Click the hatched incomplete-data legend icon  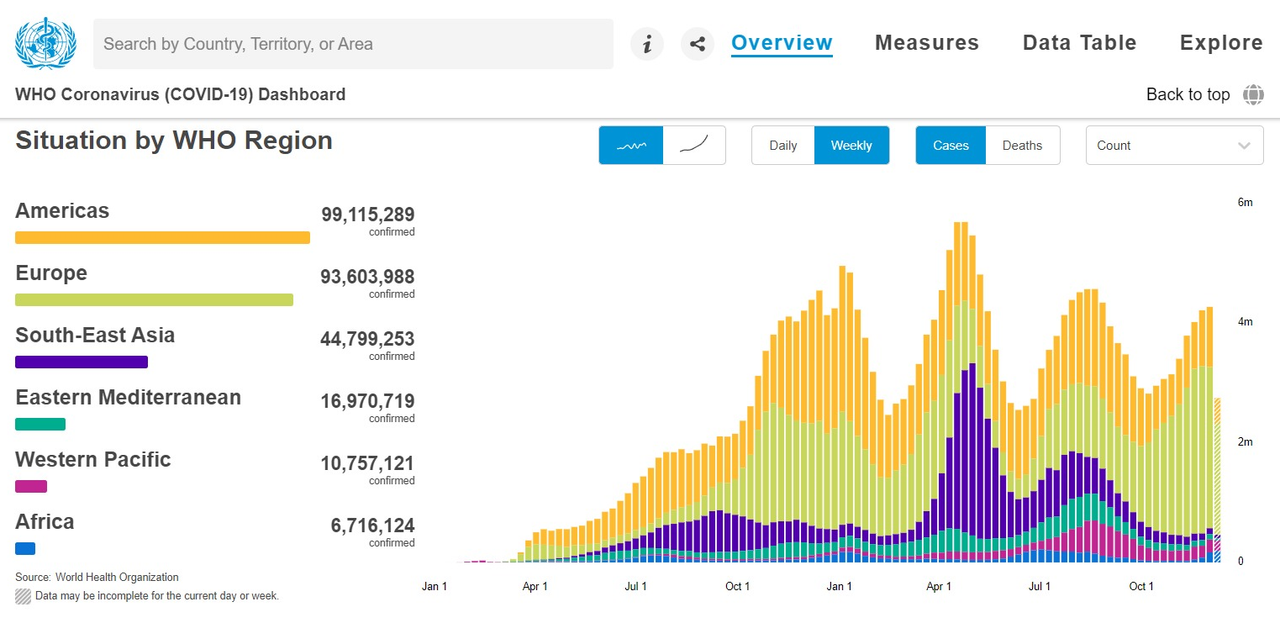click(23, 595)
